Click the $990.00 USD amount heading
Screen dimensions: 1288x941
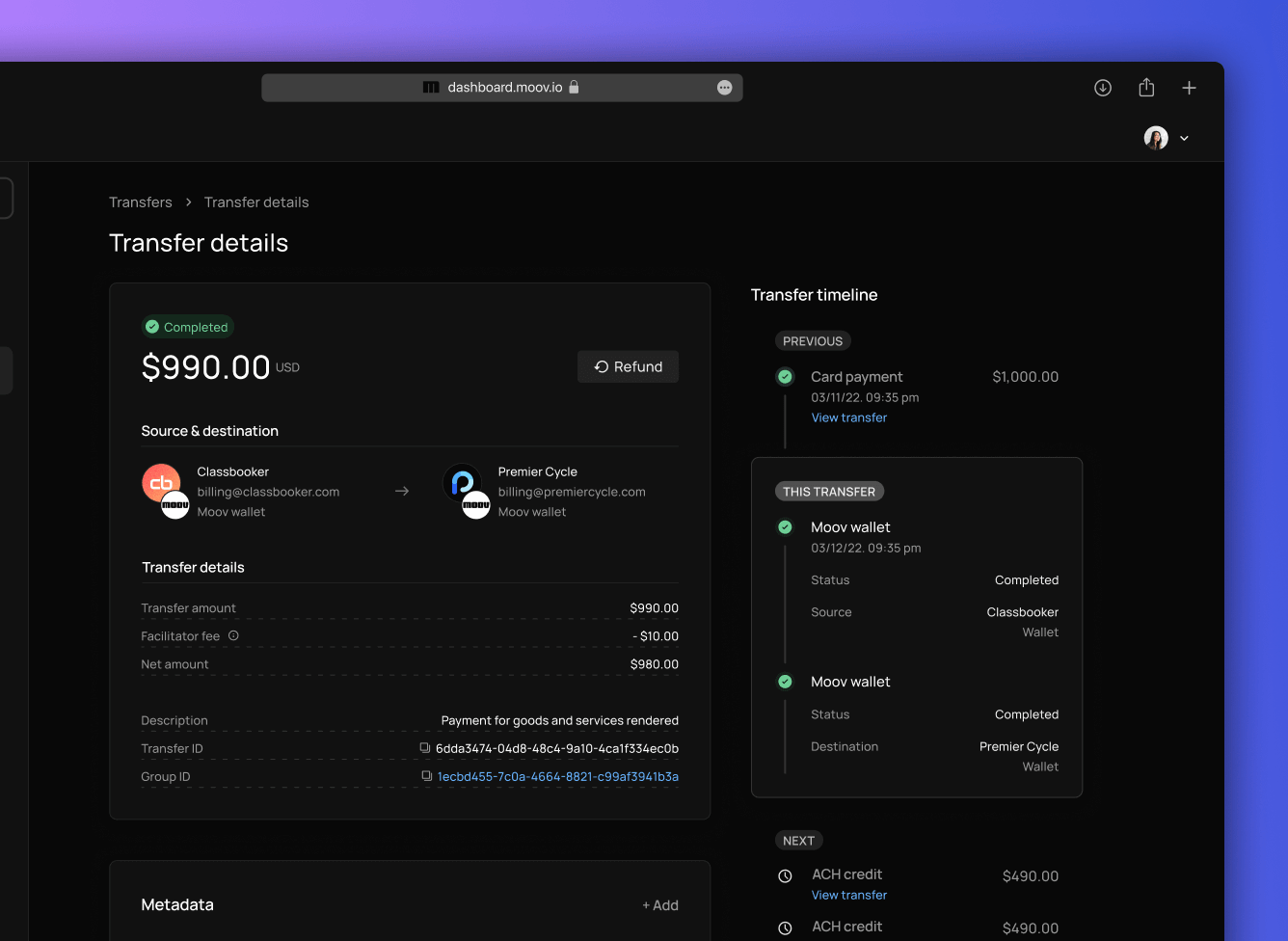pyautogui.click(x=220, y=367)
